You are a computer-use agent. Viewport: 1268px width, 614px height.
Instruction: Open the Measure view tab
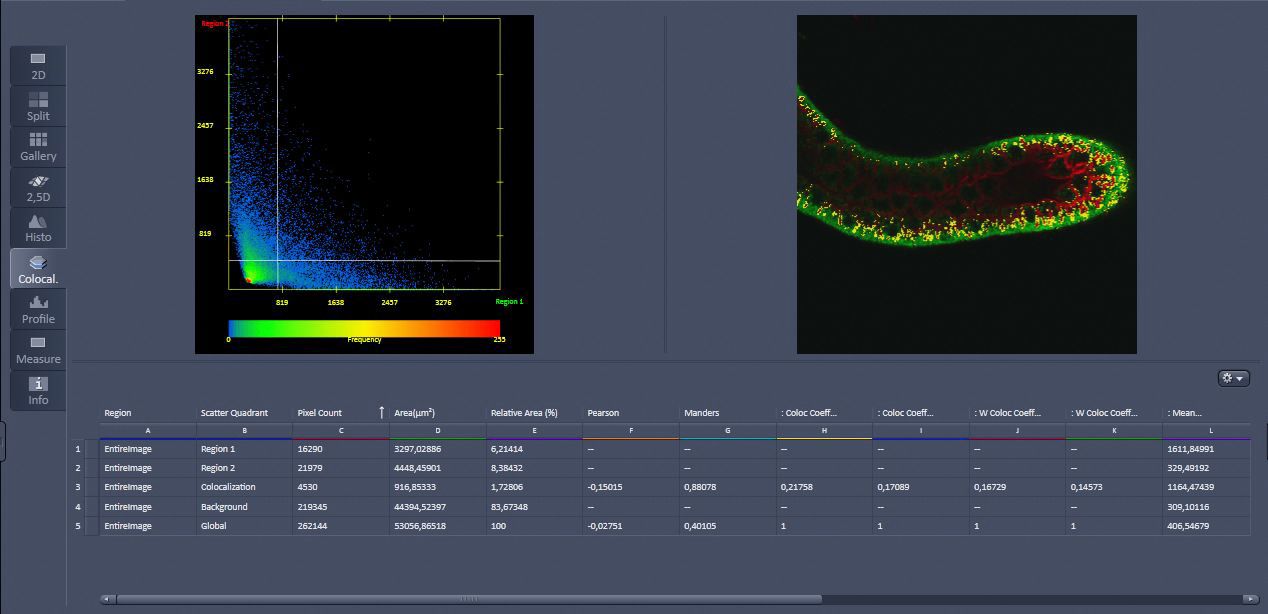[38, 349]
